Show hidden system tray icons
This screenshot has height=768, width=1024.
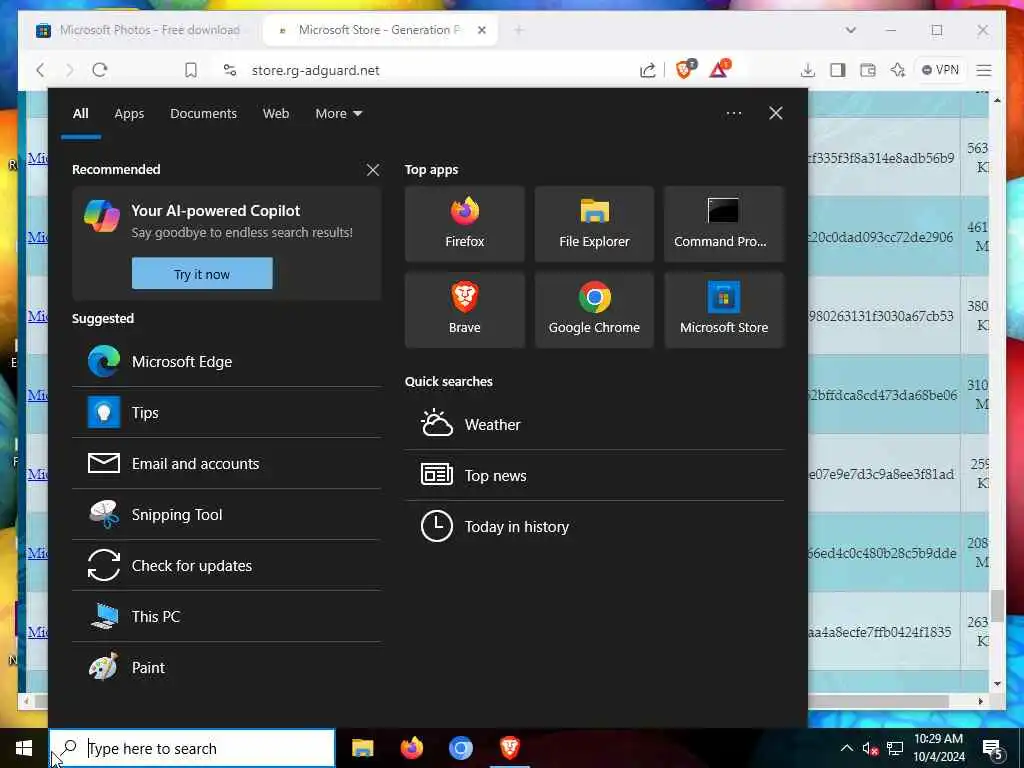[x=846, y=748]
